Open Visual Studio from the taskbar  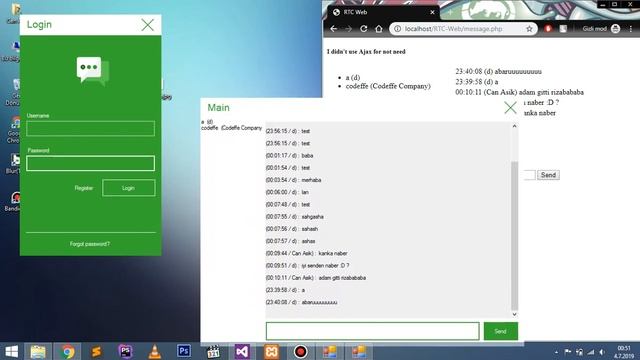click(x=242, y=351)
